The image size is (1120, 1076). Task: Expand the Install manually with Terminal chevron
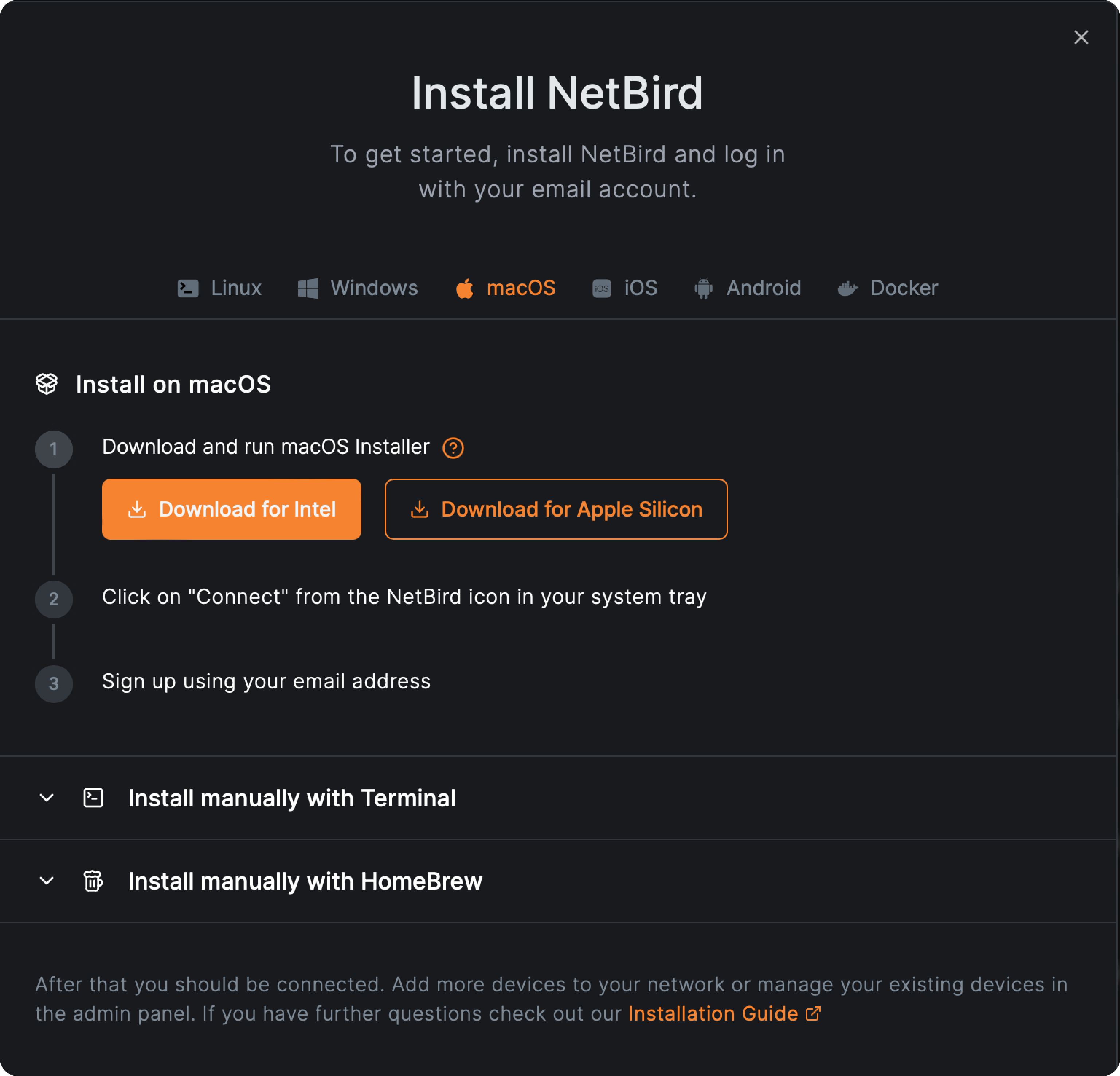pyautogui.click(x=47, y=798)
